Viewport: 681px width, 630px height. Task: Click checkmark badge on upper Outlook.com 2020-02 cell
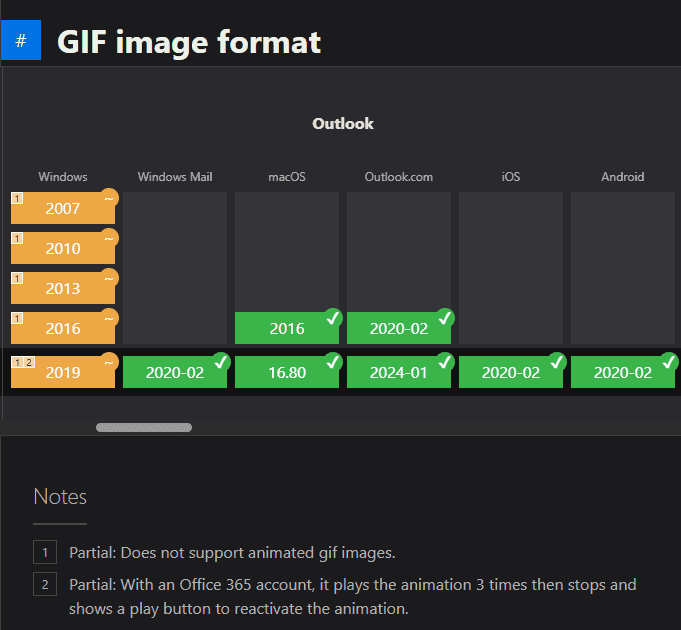(445, 318)
